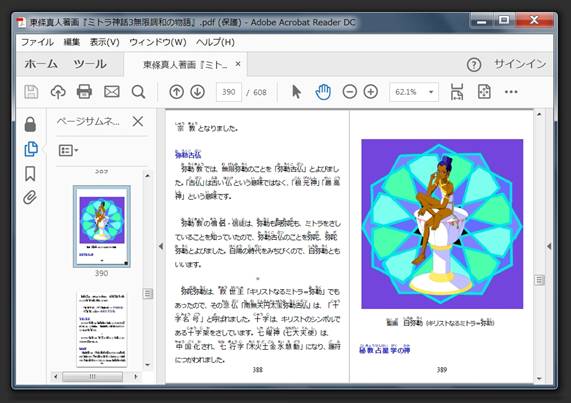Click thumbnail horizontal scroll right arrow
Viewport: 571px width, 403px height.
pyautogui.click(x=136, y=376)
